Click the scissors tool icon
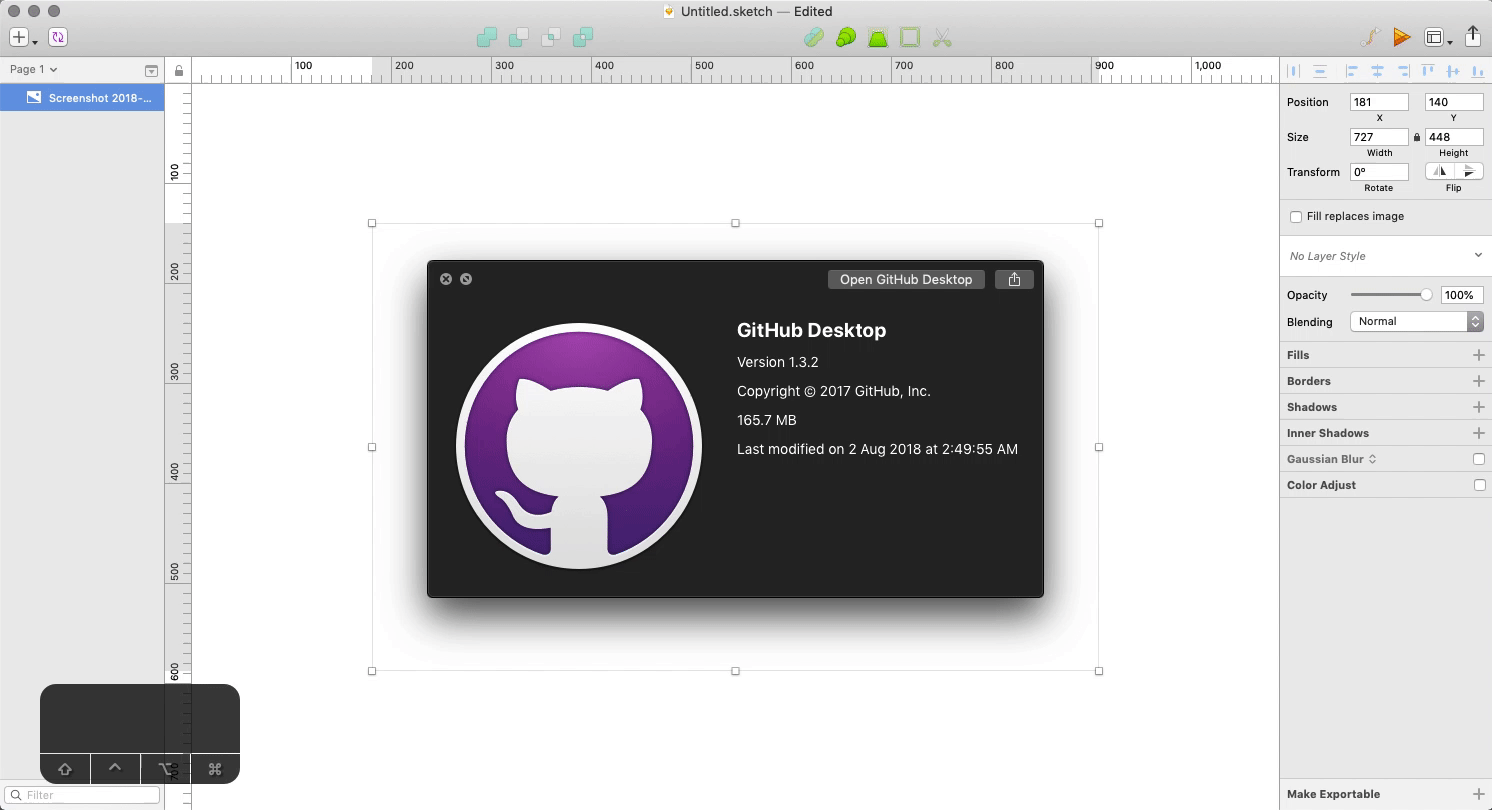The image size is (1492, 810). 942,38
